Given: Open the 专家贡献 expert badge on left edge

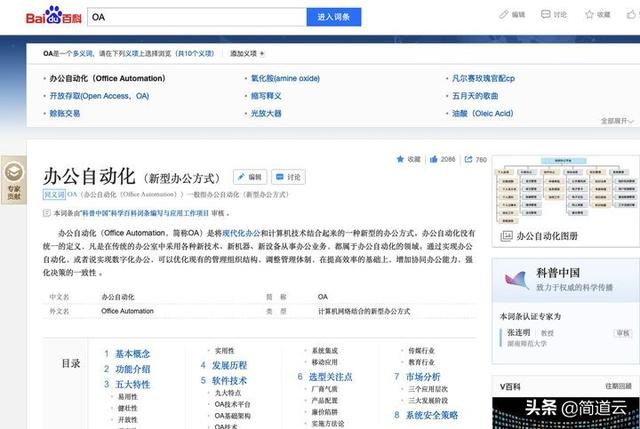Looking at the screenshot, I should coord(13,181).
